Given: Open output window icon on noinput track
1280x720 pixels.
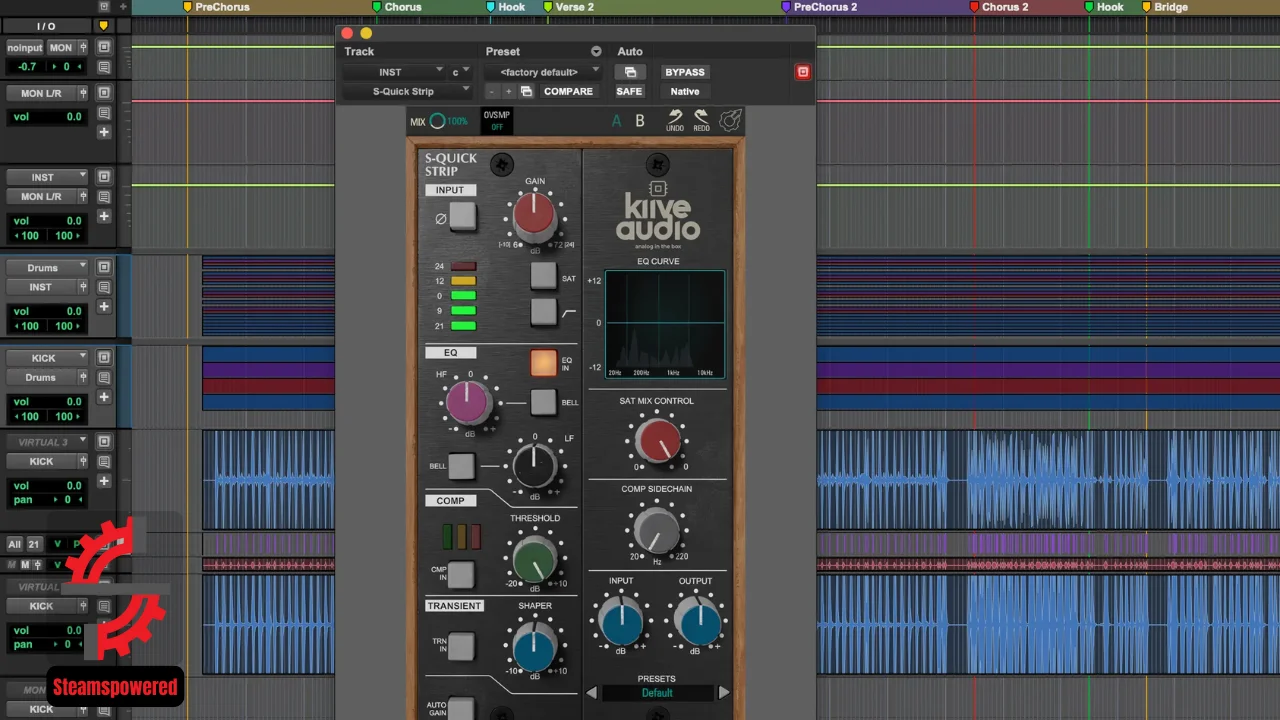Looking at the screenshot, I should tap(104, 47).
